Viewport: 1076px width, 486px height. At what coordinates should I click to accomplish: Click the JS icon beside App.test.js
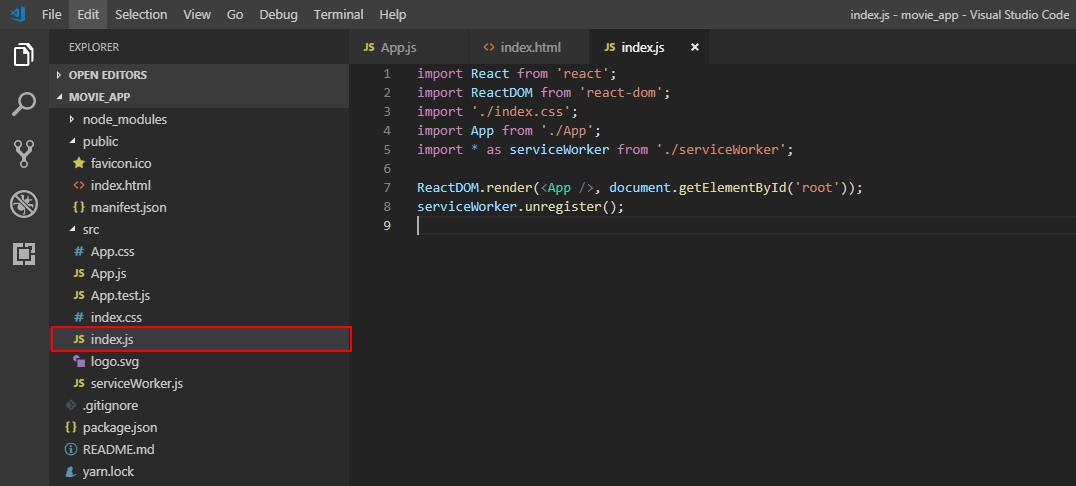[79, 295]
